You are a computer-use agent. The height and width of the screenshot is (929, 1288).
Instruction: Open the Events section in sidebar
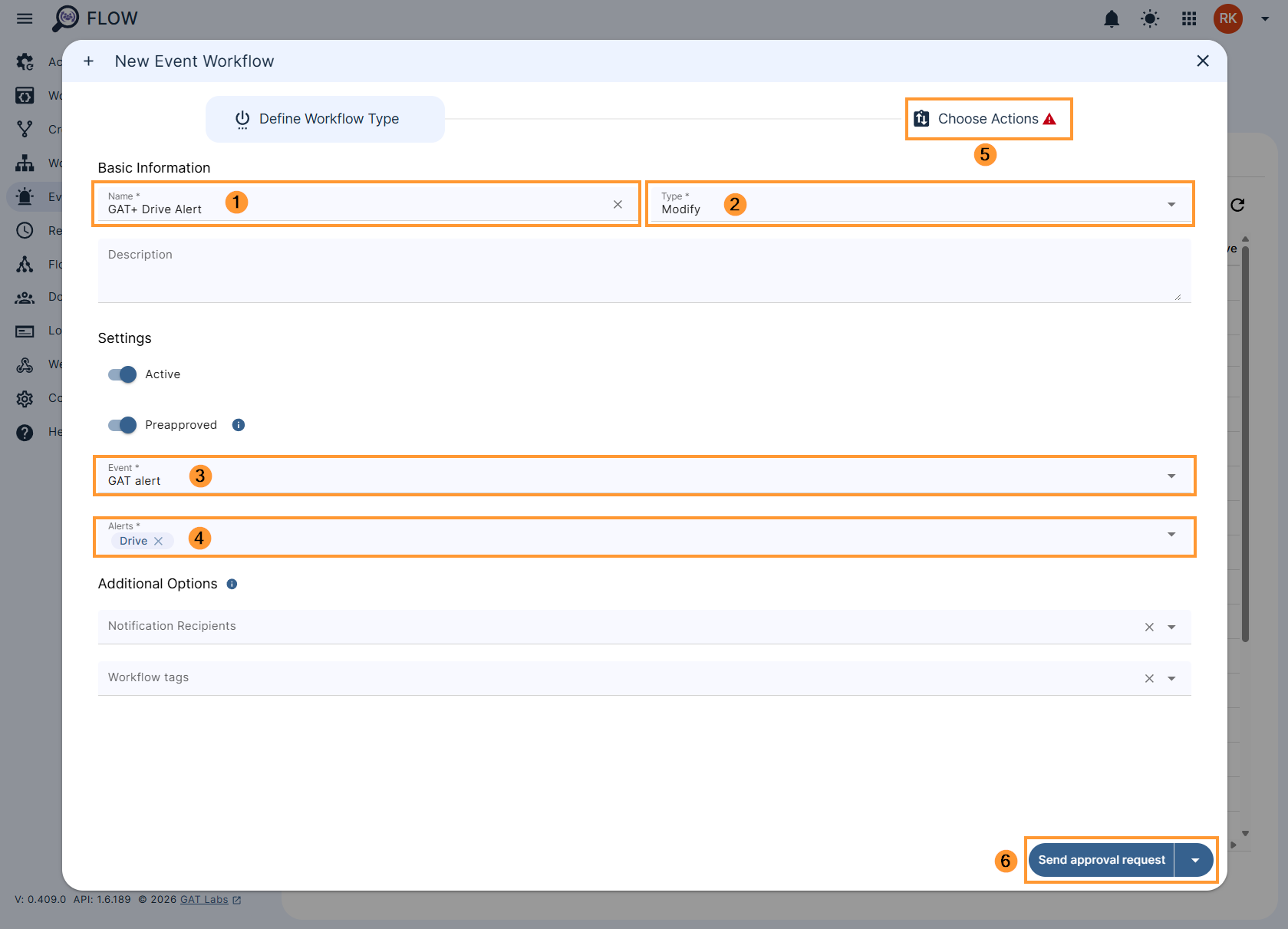coord(25,196)
